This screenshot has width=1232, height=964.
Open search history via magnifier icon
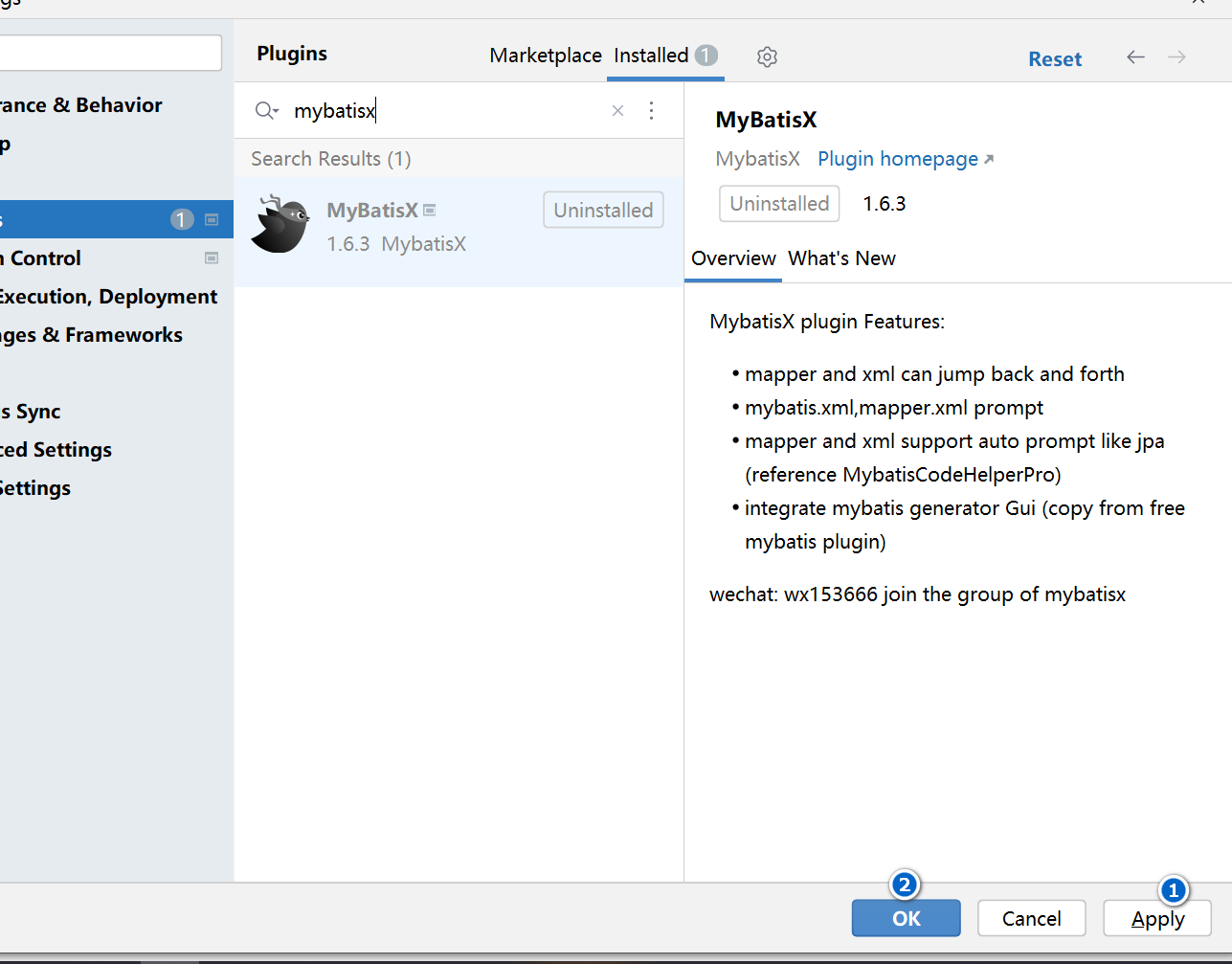(x=266, y=111)
